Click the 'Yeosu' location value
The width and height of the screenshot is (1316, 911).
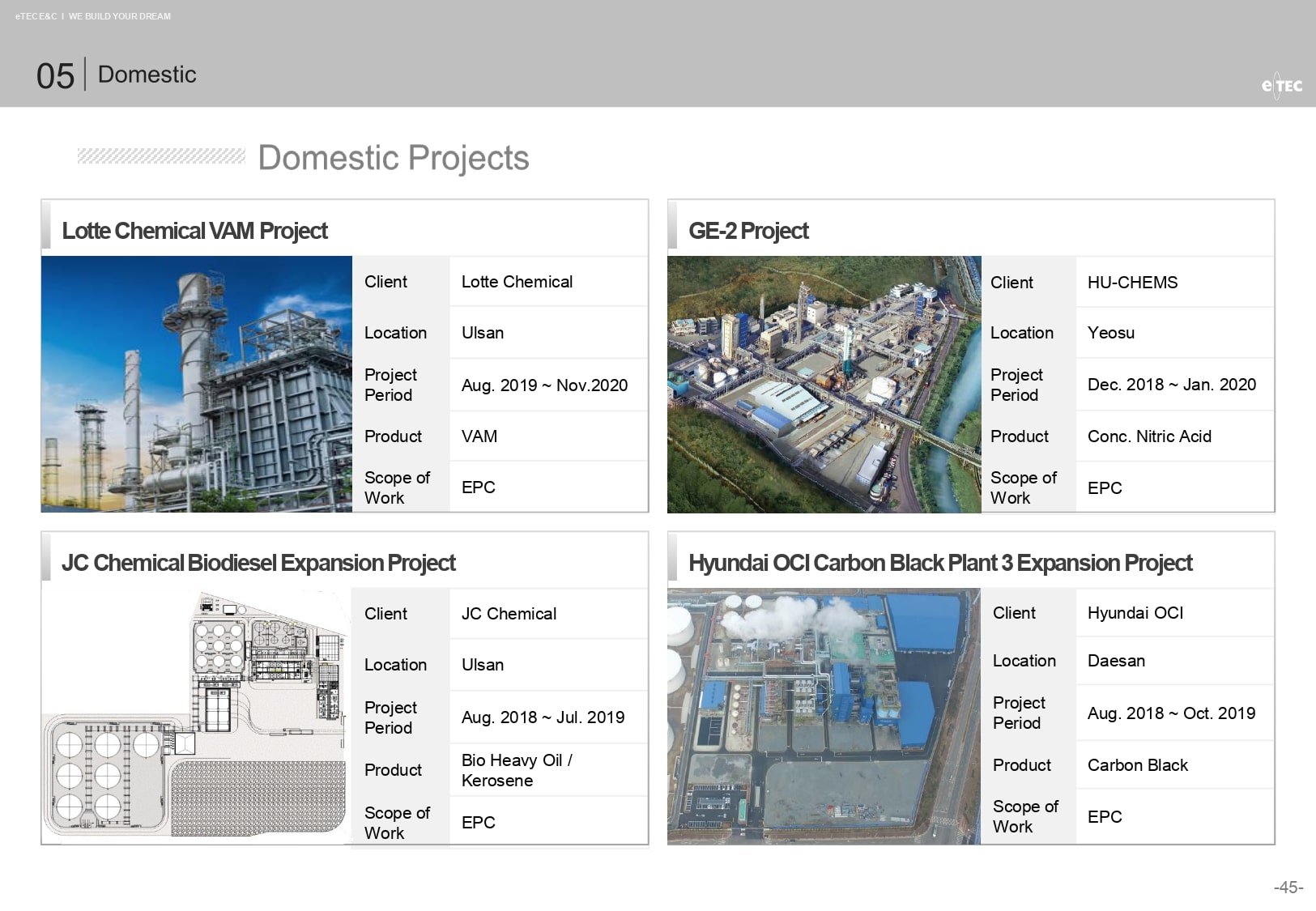[x=1111, y=333]
